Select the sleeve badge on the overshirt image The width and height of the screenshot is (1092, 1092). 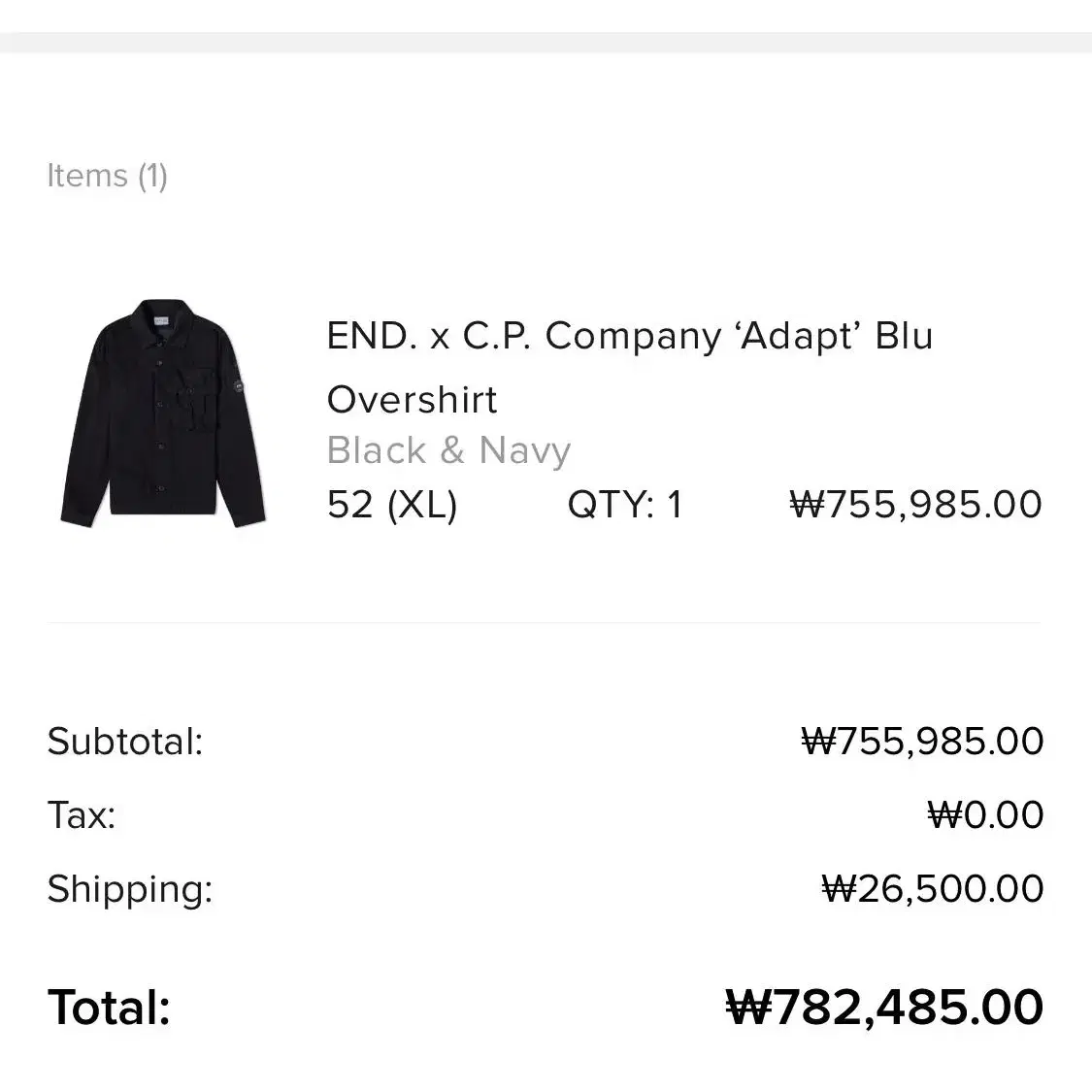(x=238, y=385)
